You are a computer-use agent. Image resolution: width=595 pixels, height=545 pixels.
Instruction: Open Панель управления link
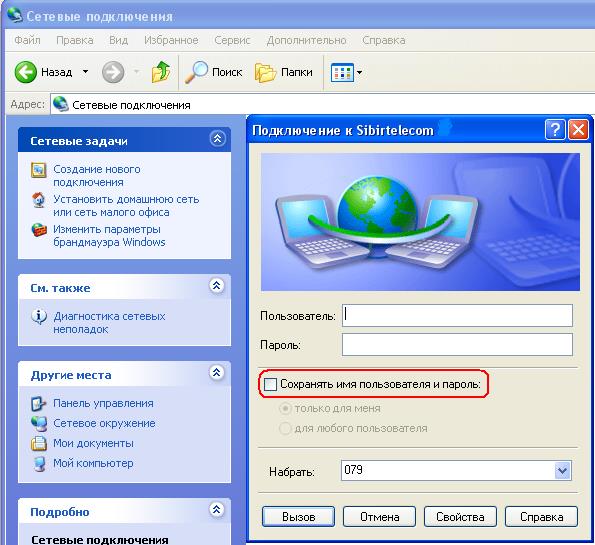103,403
